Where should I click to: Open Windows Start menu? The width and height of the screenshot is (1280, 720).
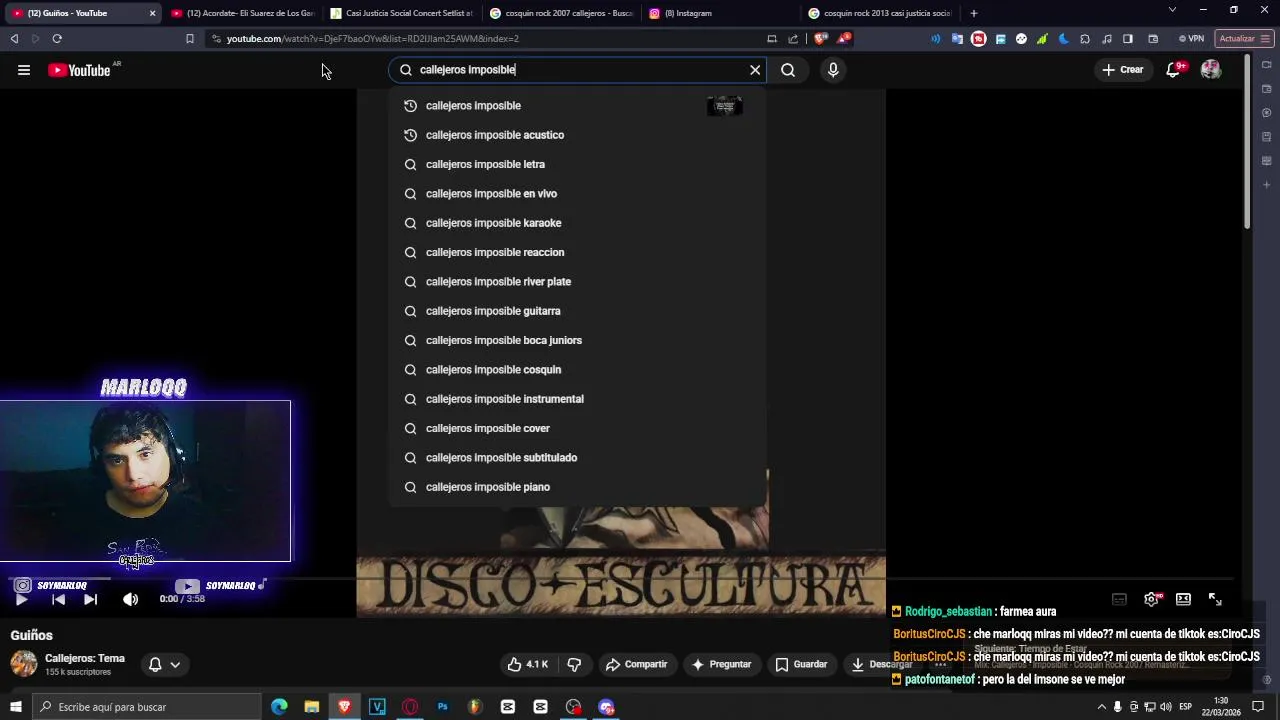(15, 707)
